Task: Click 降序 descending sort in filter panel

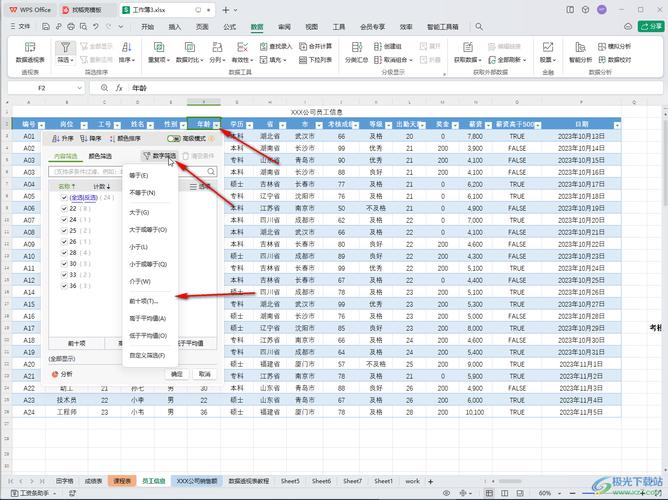Action: 91,138
